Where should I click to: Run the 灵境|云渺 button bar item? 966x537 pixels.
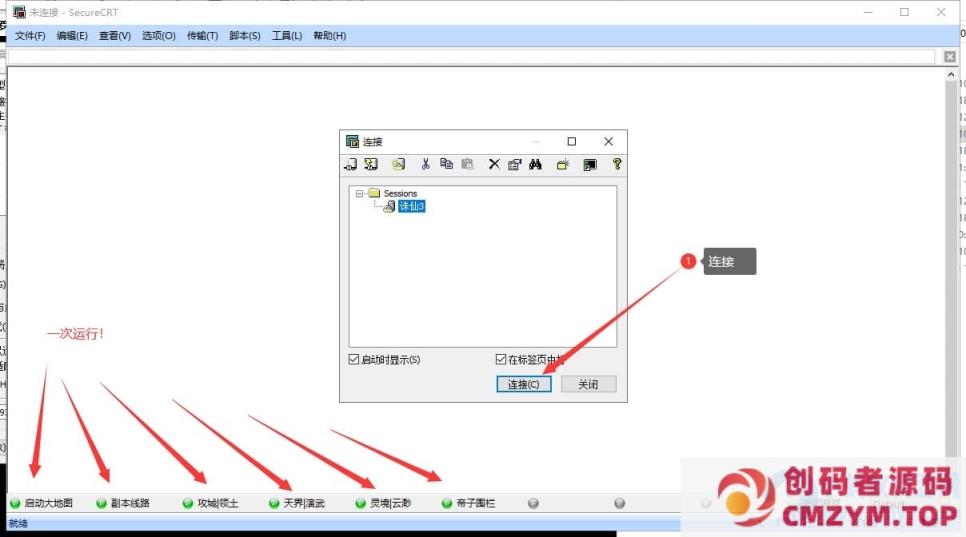pyautogui.click(x=383, y=503)
